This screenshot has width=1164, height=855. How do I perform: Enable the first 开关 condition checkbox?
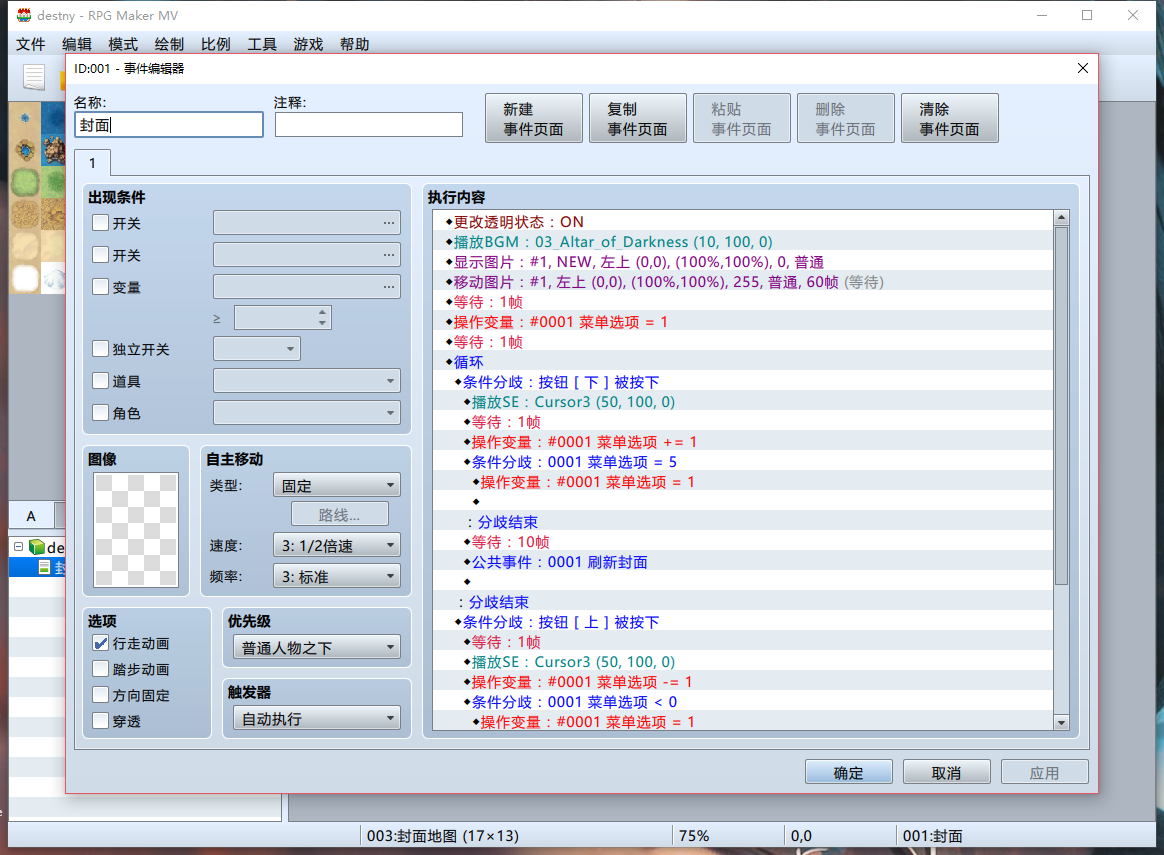click(100, 223)
